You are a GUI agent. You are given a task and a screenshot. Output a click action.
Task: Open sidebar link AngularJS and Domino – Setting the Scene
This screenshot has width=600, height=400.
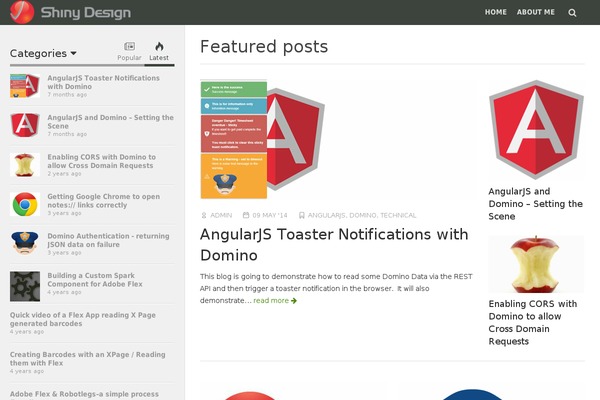(110, 121)
